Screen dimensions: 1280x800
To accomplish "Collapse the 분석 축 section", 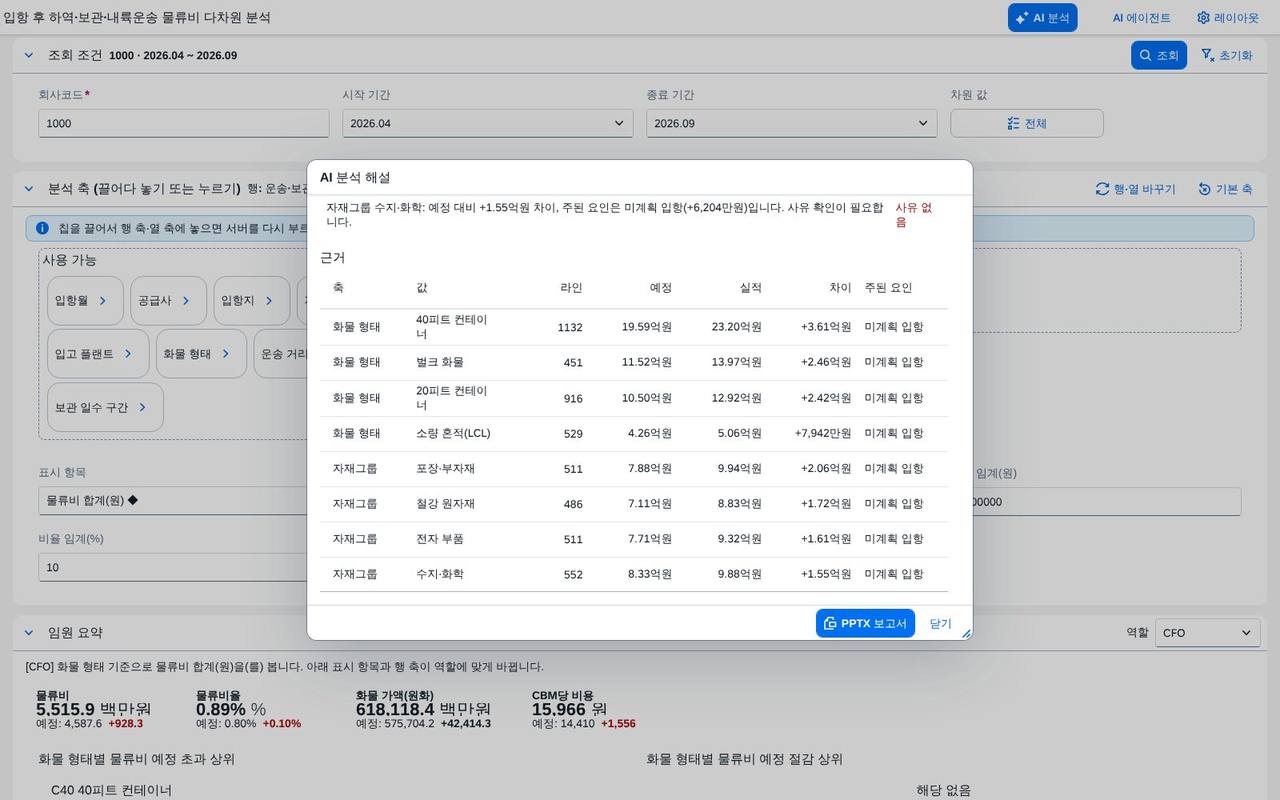I will coord(28,188).
